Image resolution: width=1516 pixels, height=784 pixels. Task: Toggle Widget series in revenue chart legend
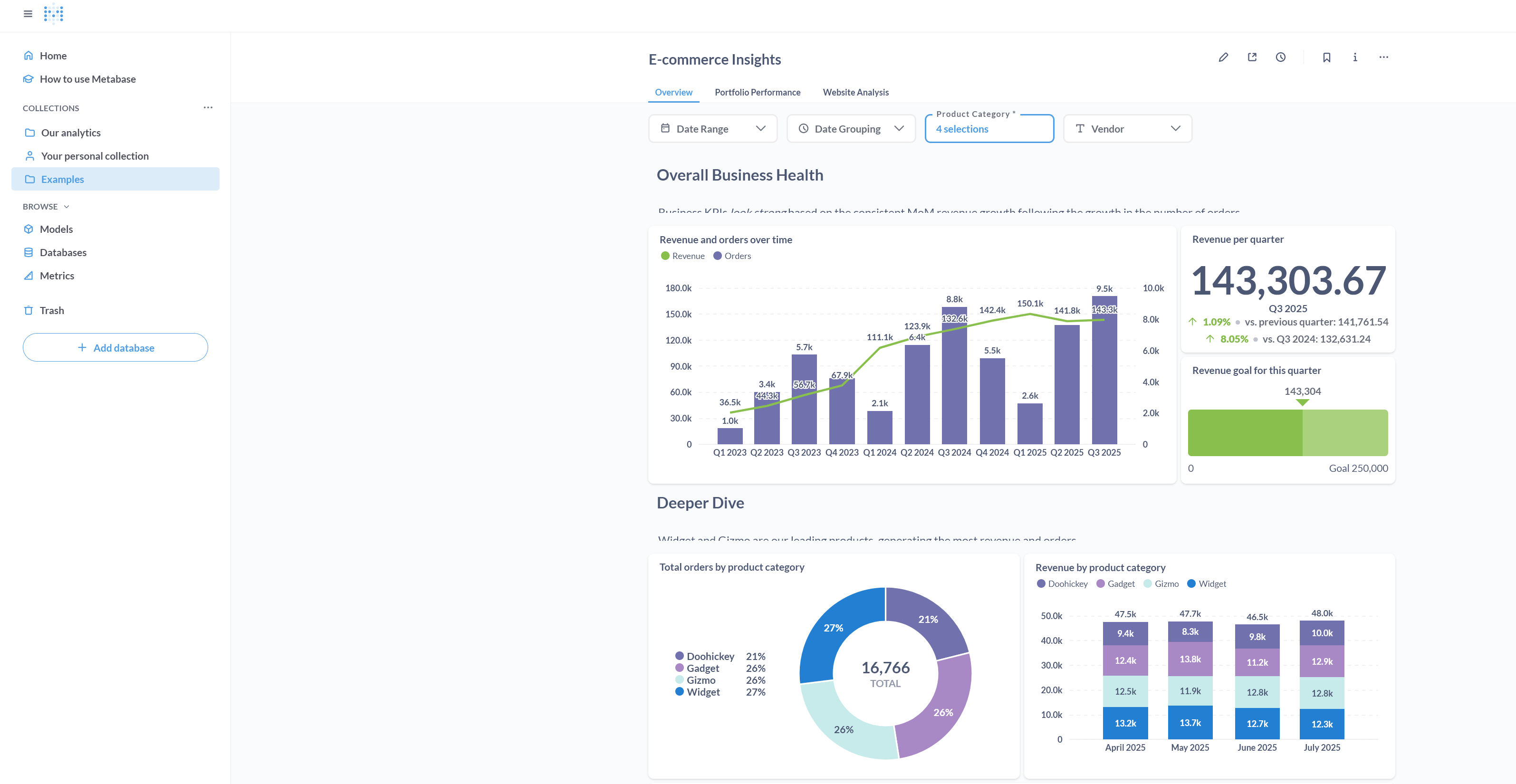coord(1207,583)
